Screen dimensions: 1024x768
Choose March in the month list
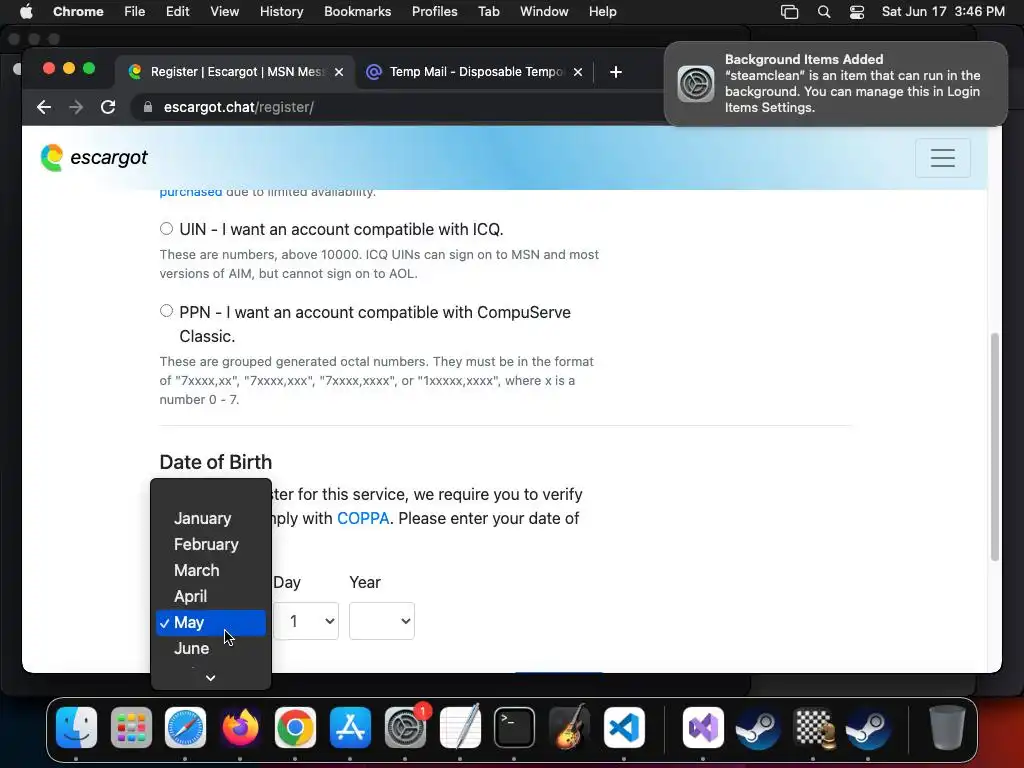211,570
